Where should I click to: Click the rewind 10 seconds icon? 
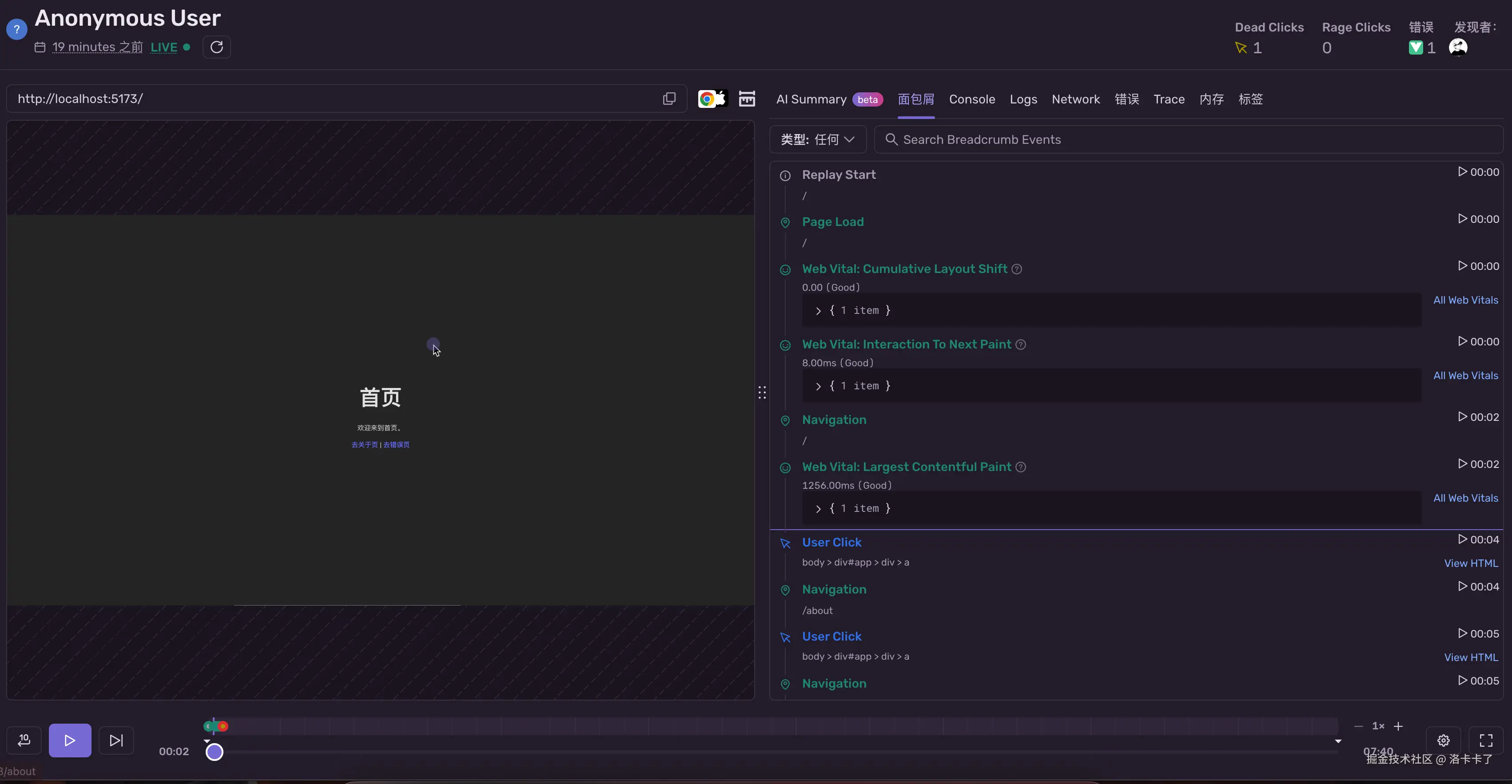[x=24, y=740]
